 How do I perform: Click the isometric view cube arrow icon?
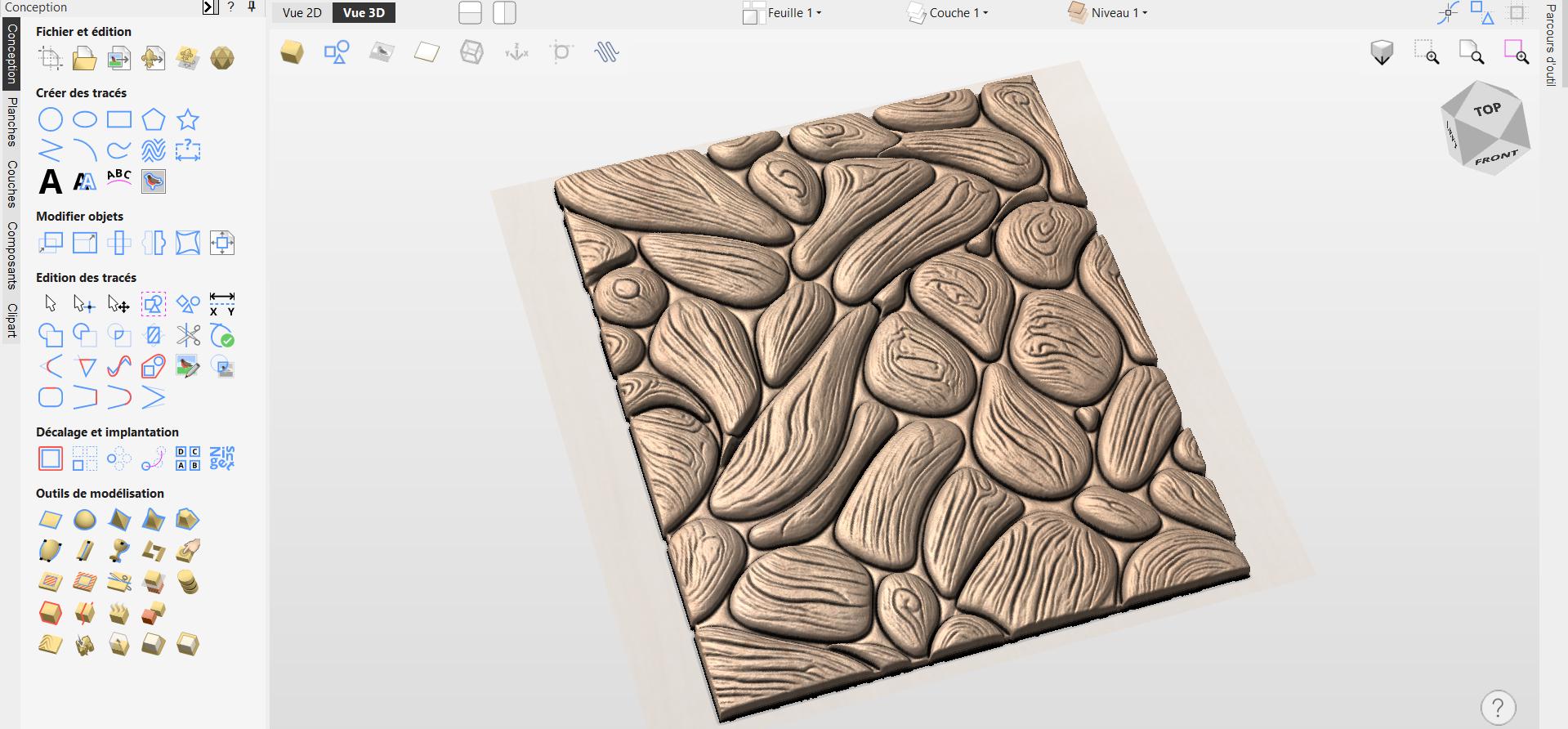[1382, 52]
